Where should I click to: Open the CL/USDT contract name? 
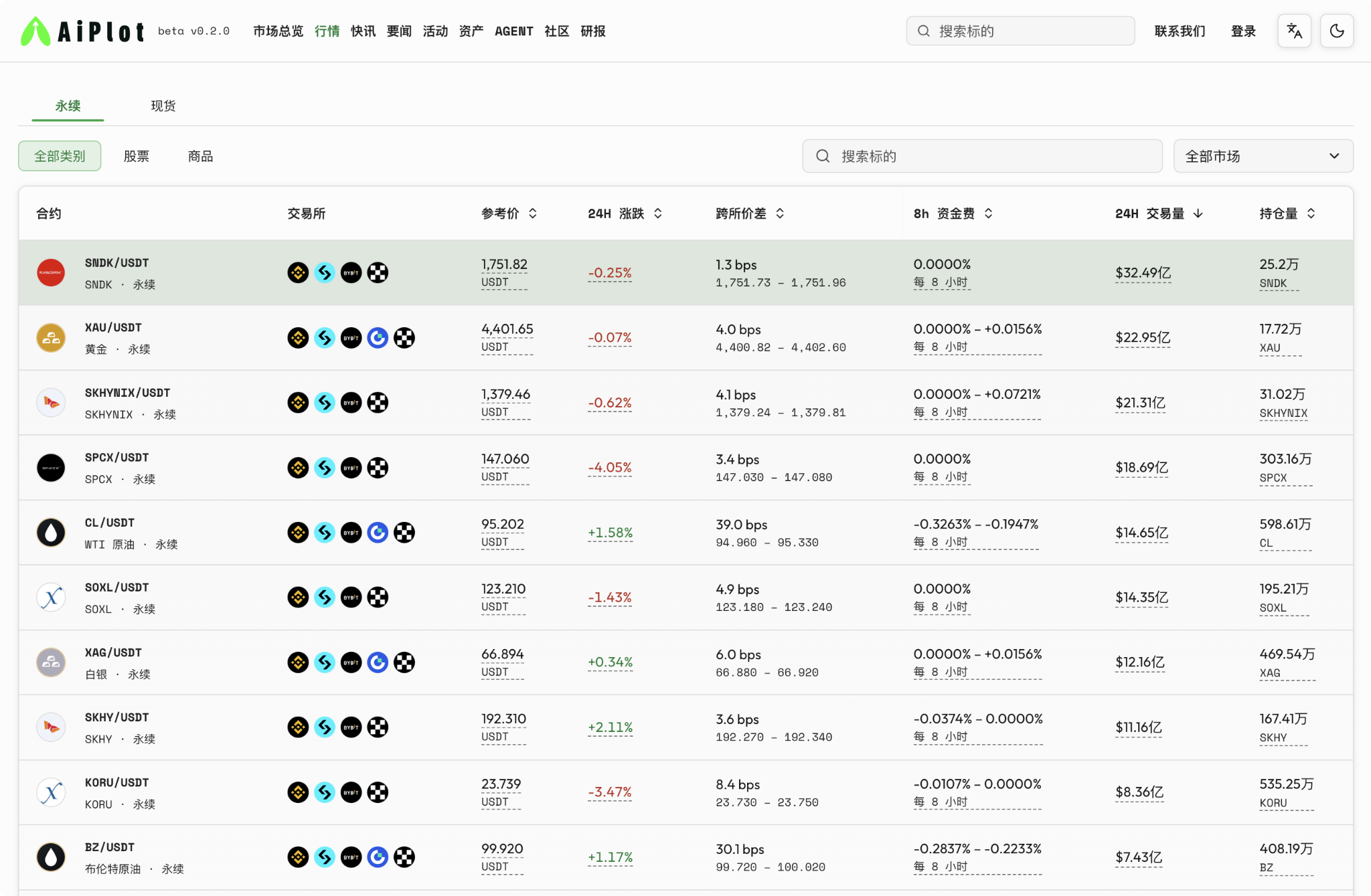point(110,523)
